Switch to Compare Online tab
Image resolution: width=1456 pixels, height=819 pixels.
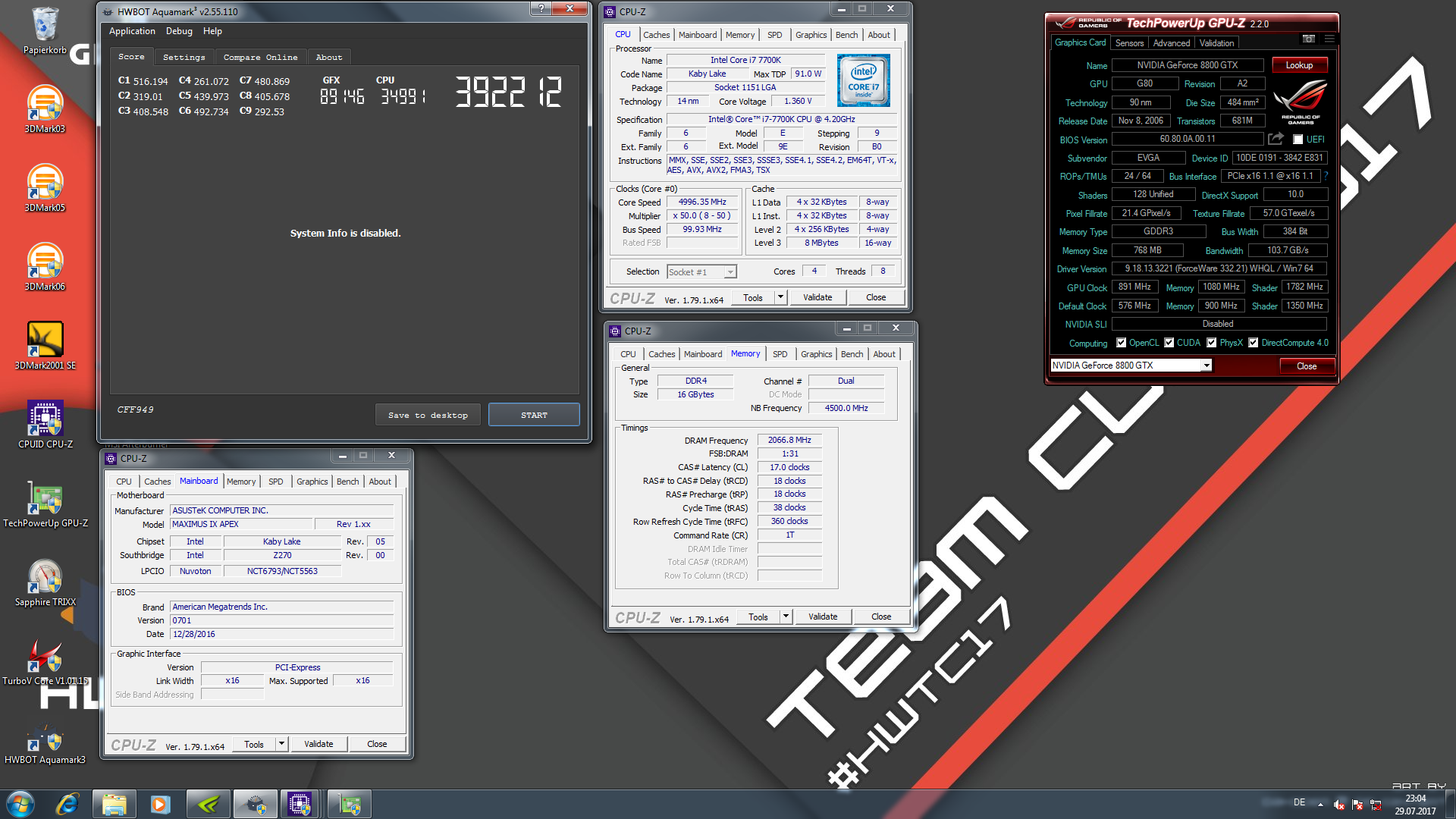(x=260, y=57)
